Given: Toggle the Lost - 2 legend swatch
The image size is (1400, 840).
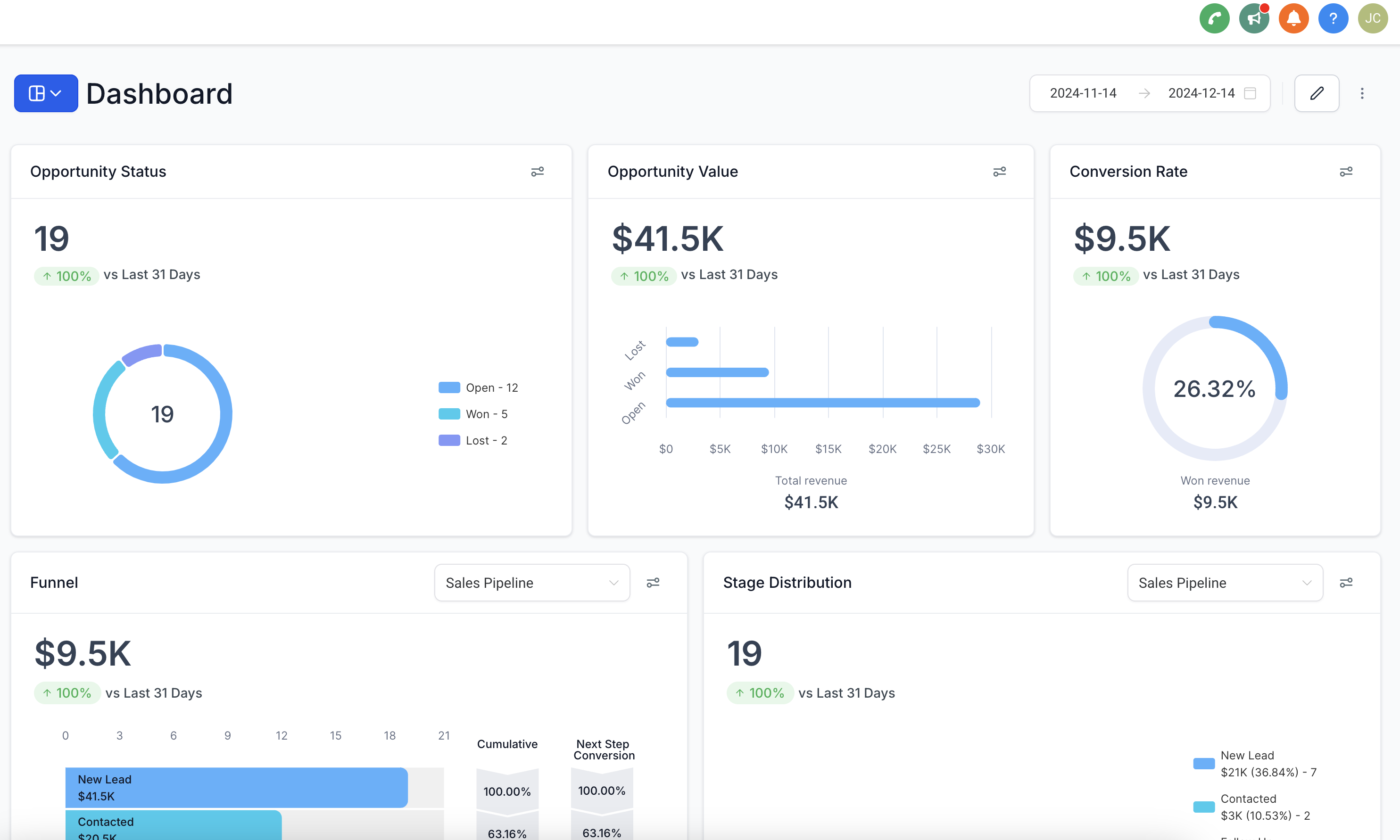Looking at the screenshot, I should (449, 440).
